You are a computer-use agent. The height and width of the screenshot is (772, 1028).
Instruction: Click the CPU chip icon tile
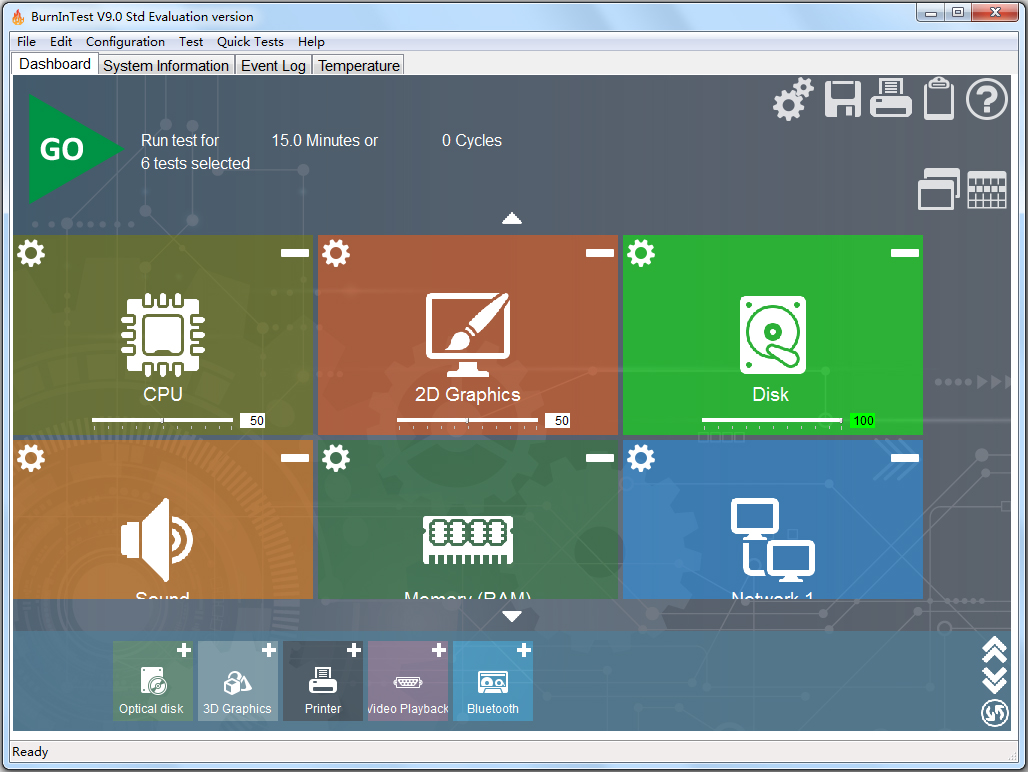163,334
